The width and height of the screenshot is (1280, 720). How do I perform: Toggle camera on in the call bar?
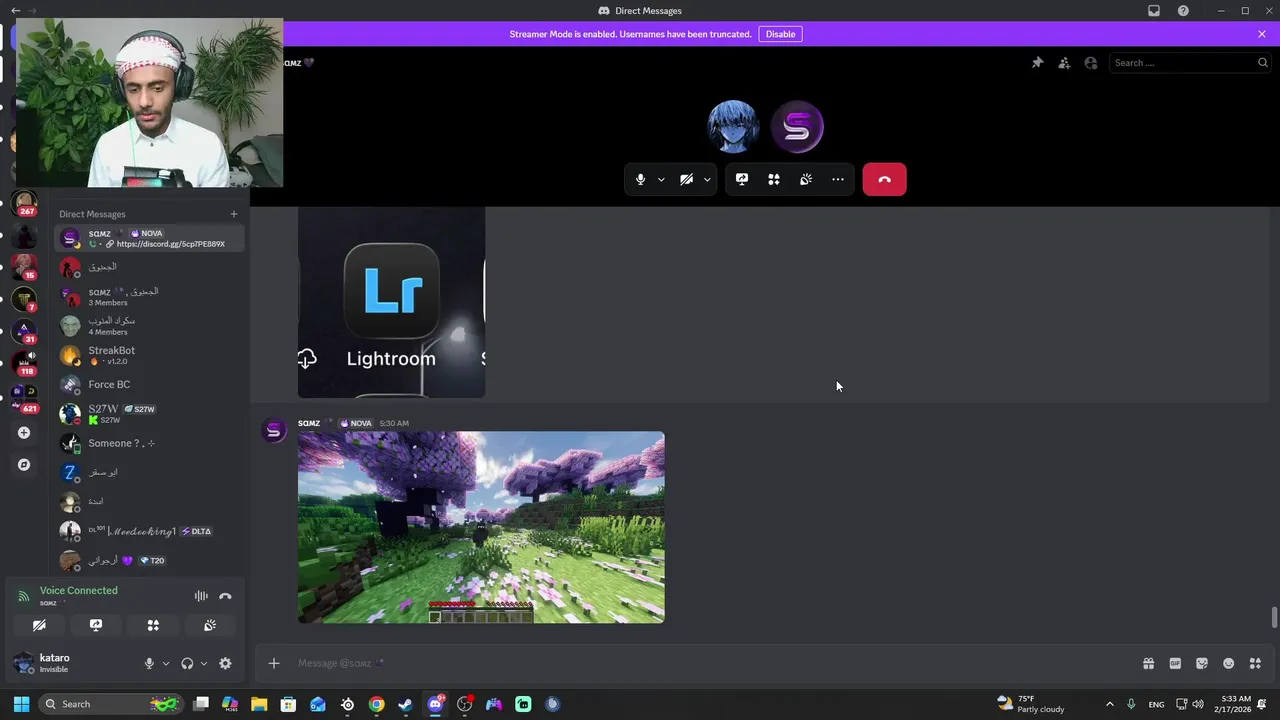click(x=686, y=179)
